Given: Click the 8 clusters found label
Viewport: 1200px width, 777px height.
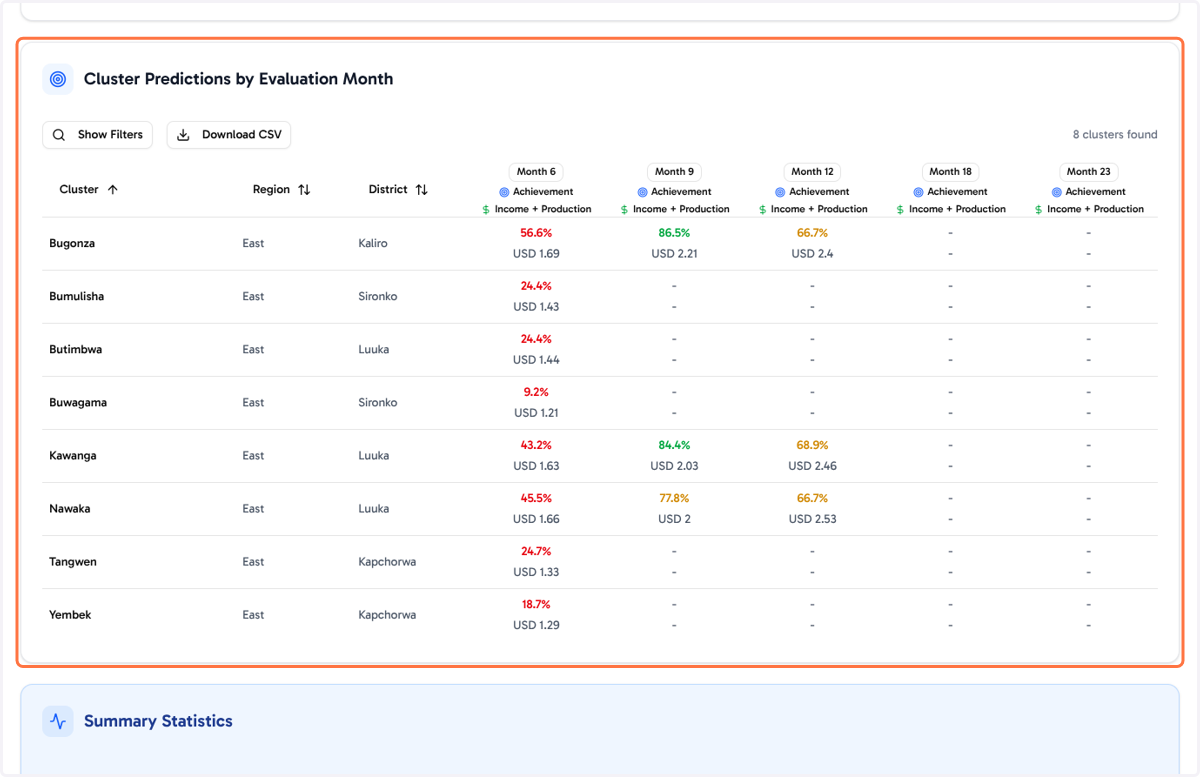Looking at the screenshot, I should pyautogui.click(x=1115, y=135).
